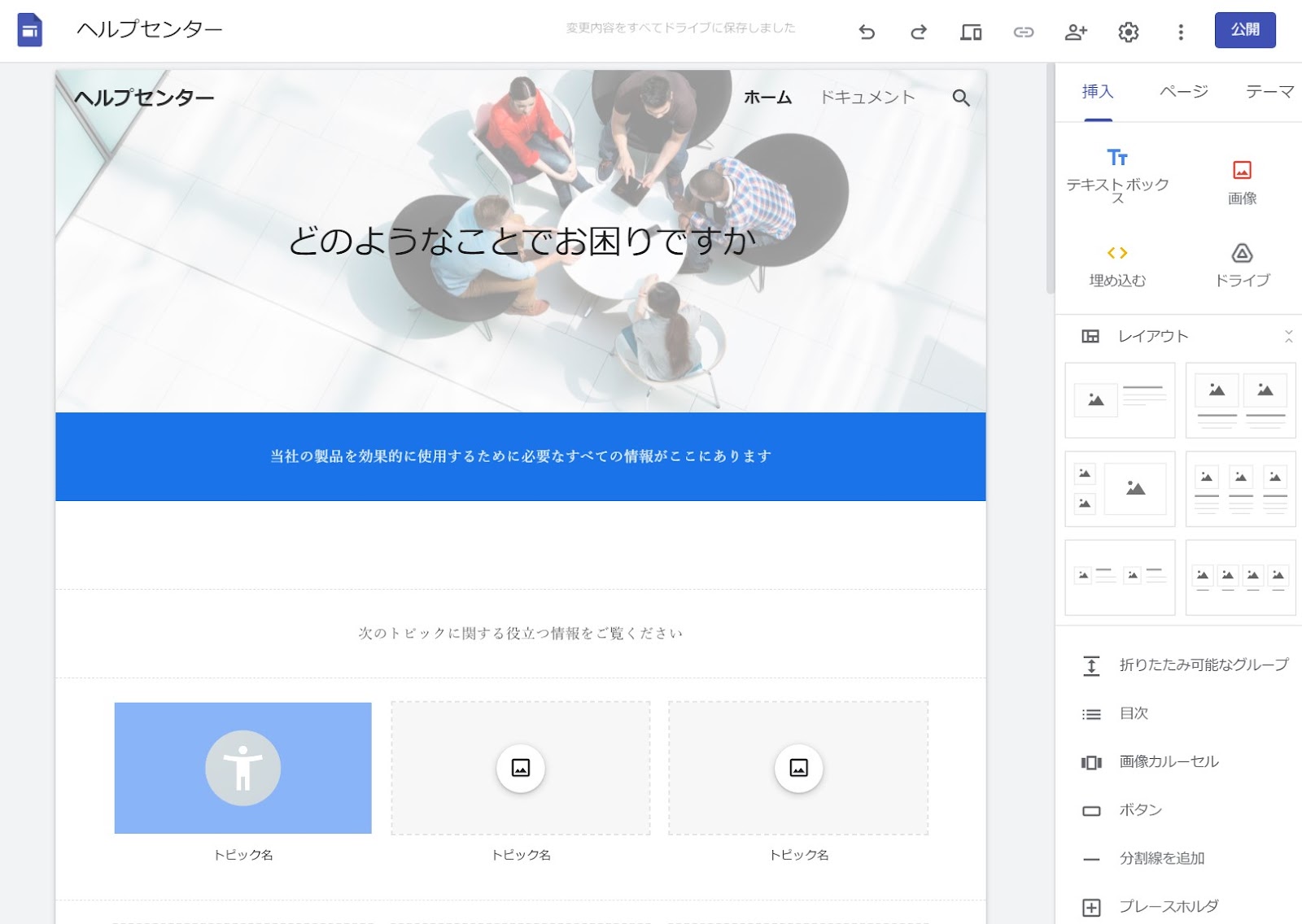Switch to the ページ tab

tap(1183, 92)
